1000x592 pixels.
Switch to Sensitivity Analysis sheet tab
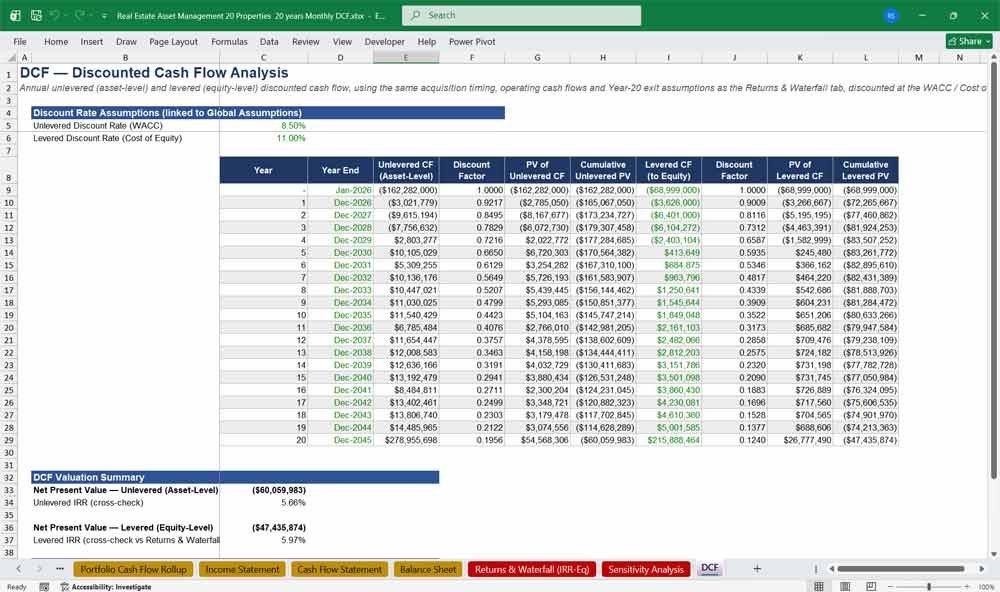pyautogui.click(x=645, y=569)
